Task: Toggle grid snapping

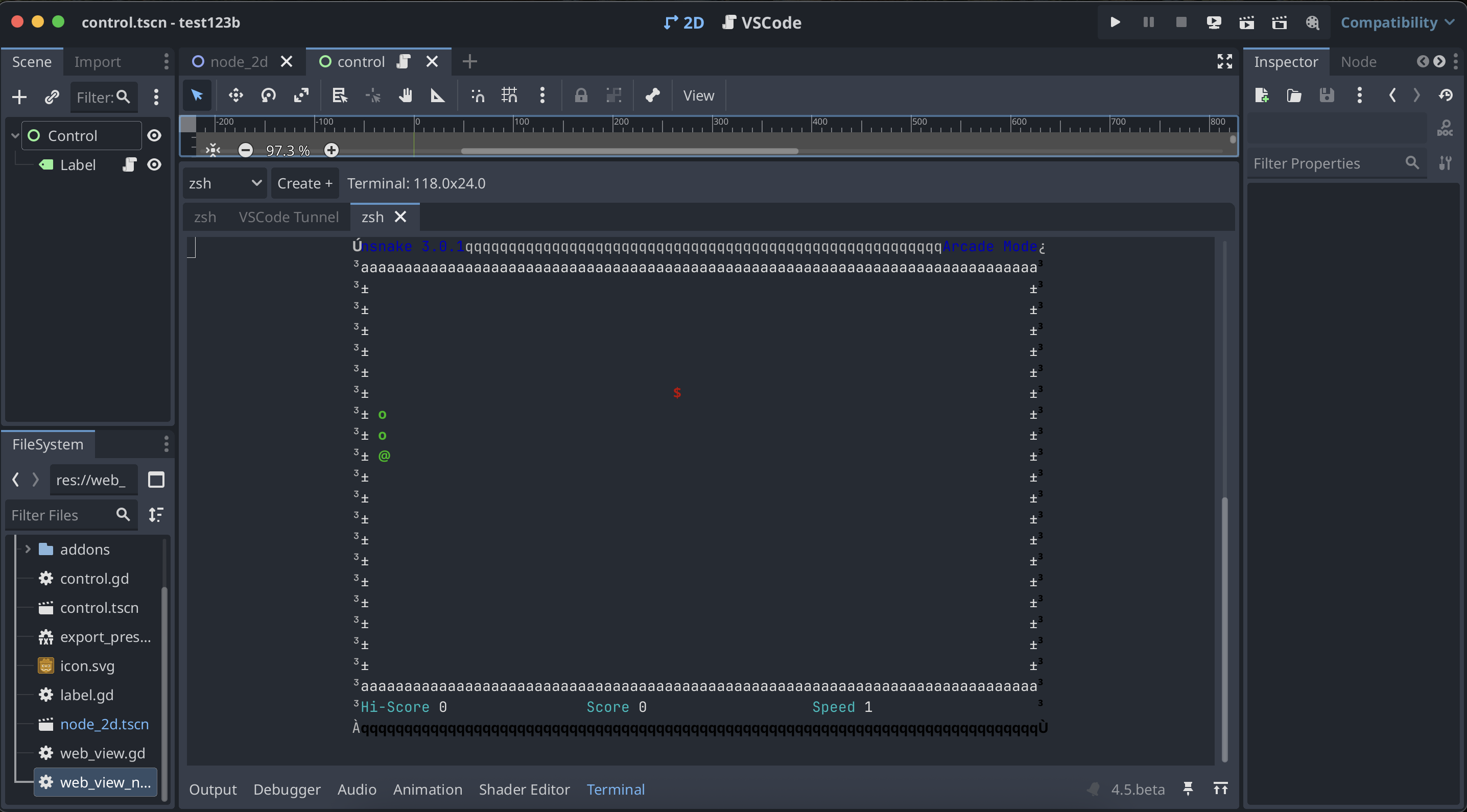Action: 510,95
